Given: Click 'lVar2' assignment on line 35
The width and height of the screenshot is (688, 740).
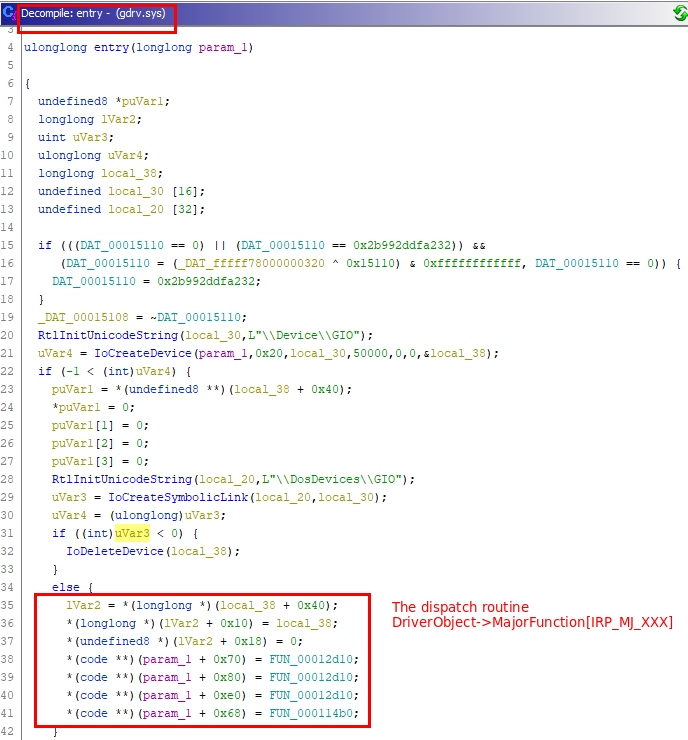Looking at the screenshot, I should tap(83, 605).
